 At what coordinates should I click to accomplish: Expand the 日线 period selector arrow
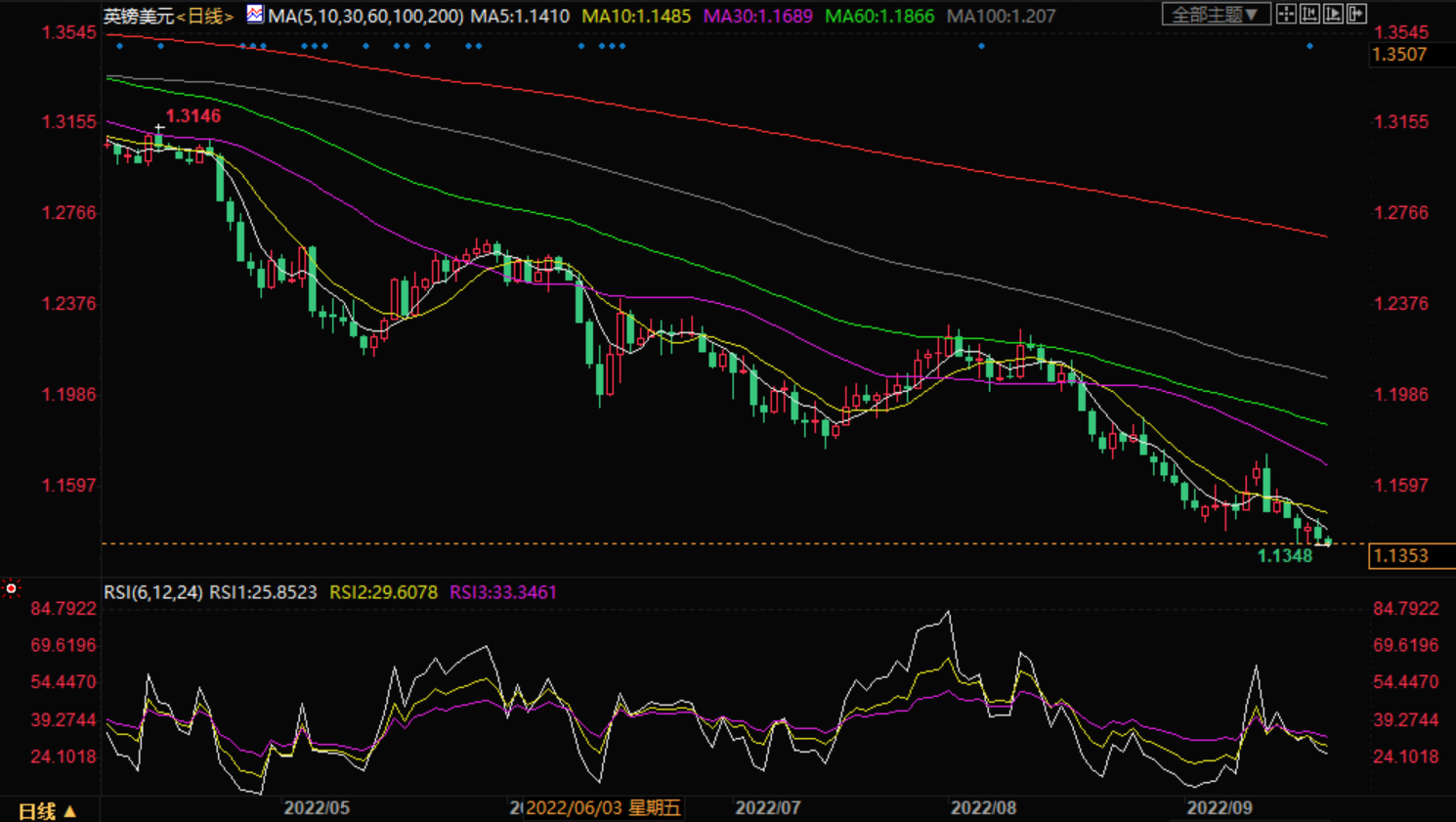(x=70, y=811)
